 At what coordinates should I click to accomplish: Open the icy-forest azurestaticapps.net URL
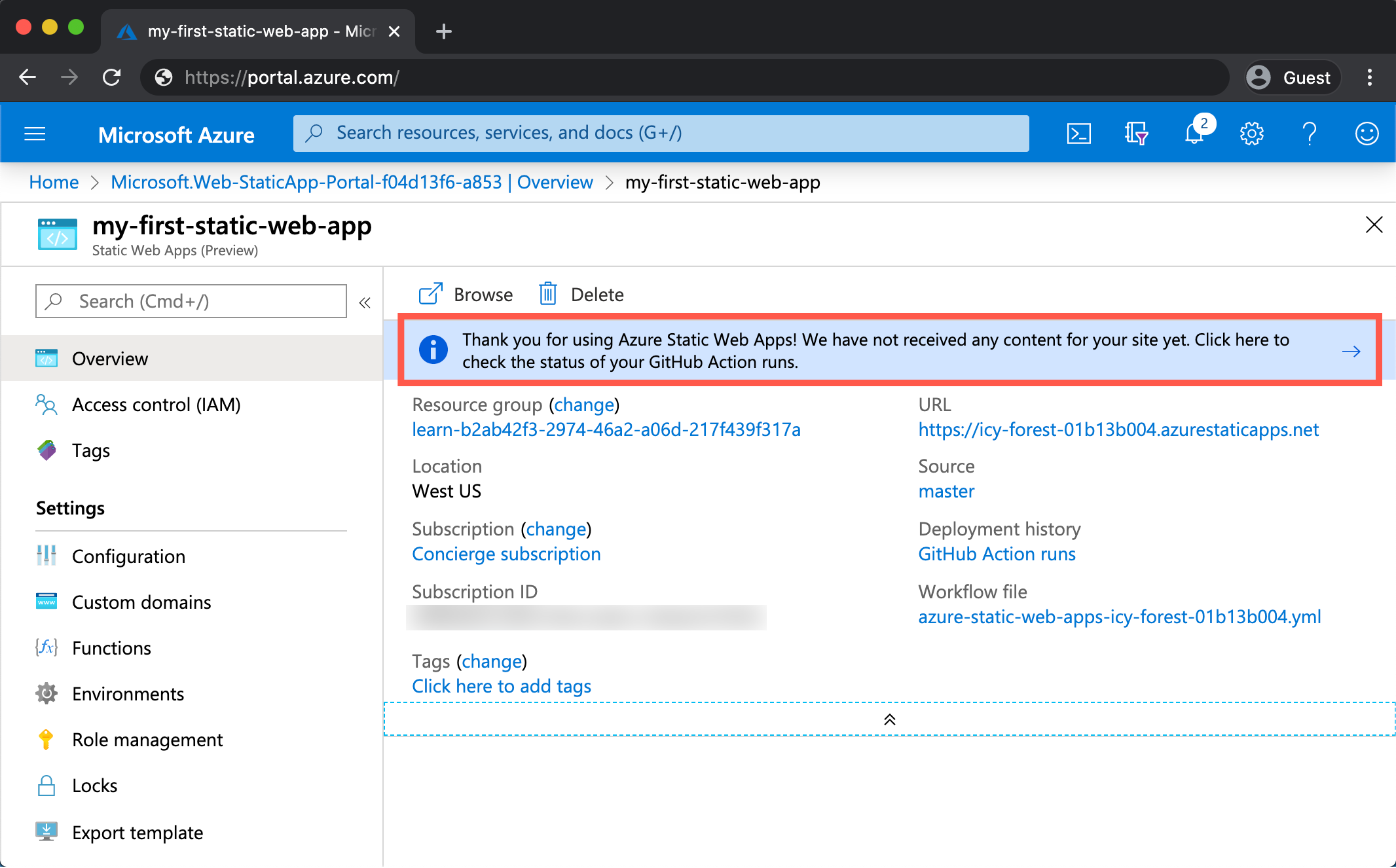[x=1118, y=429]
